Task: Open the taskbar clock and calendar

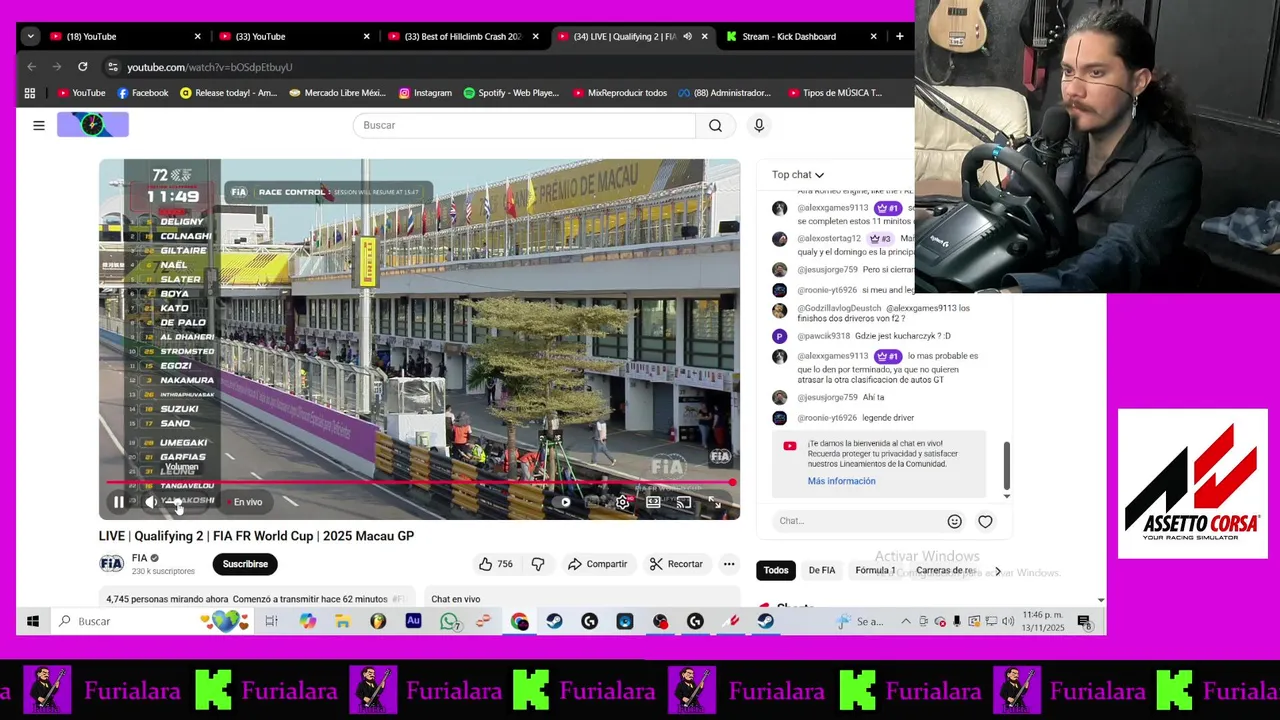Action: click(x=1043, y=622)
